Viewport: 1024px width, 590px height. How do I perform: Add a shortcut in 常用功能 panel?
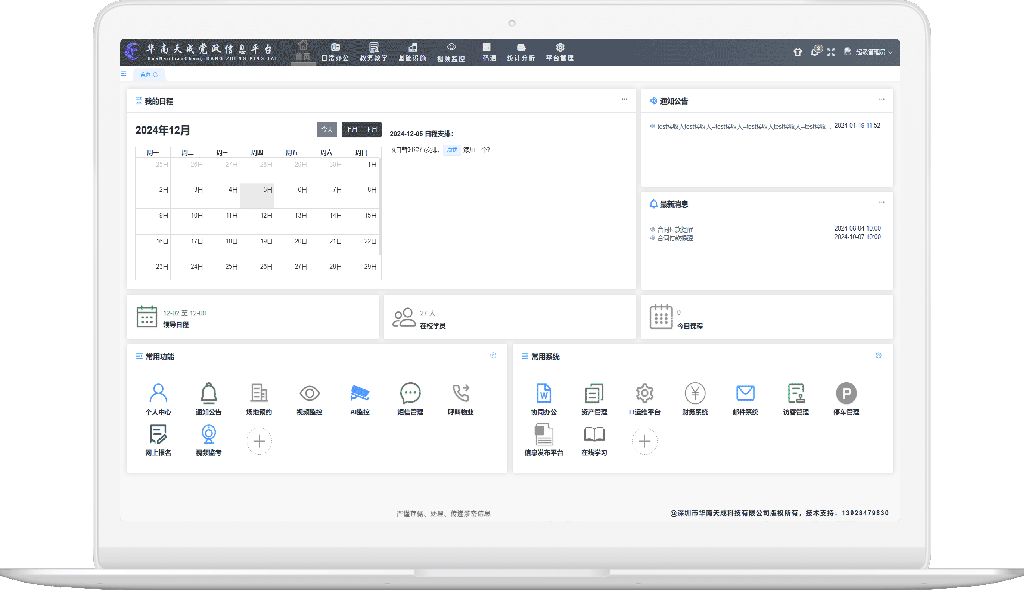(259, 440)
